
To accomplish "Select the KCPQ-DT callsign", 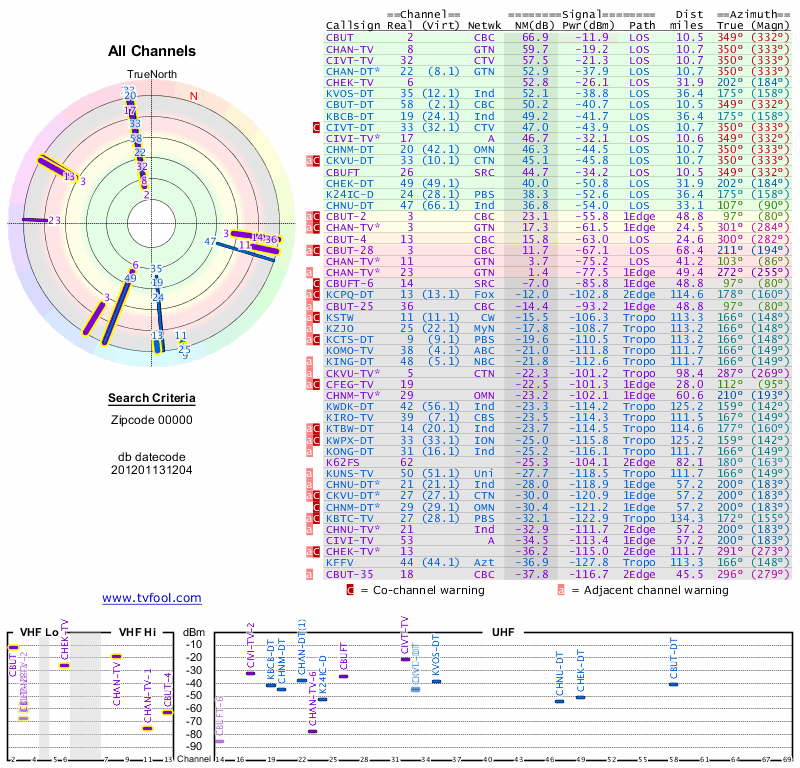I will click(x=350, y=294).
